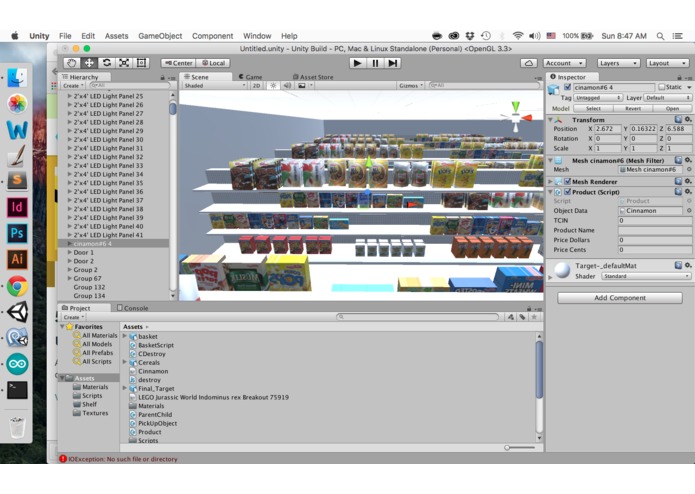Search assets by label tag icon

click(523, 317)
